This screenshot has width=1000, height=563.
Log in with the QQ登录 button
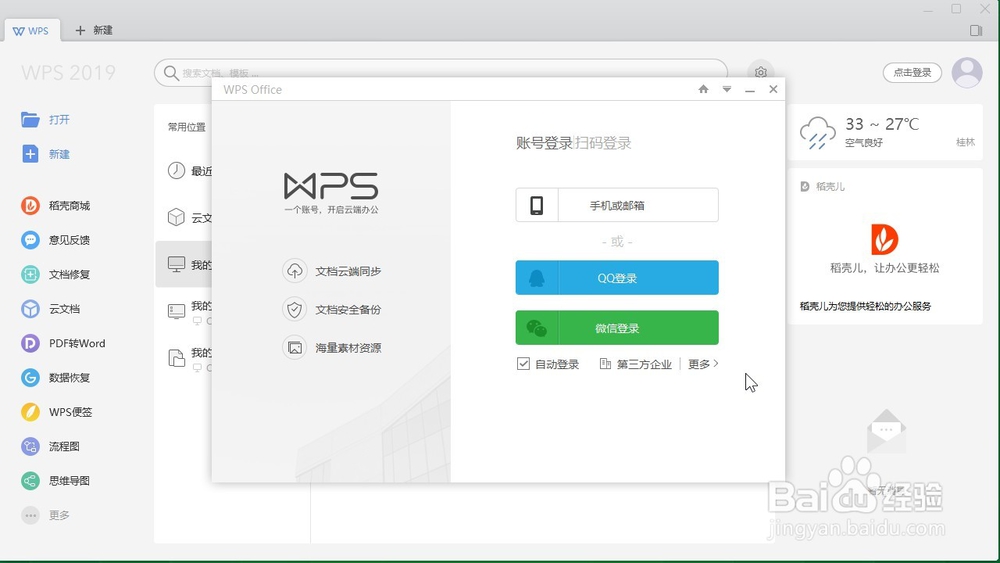pos(617,277)
